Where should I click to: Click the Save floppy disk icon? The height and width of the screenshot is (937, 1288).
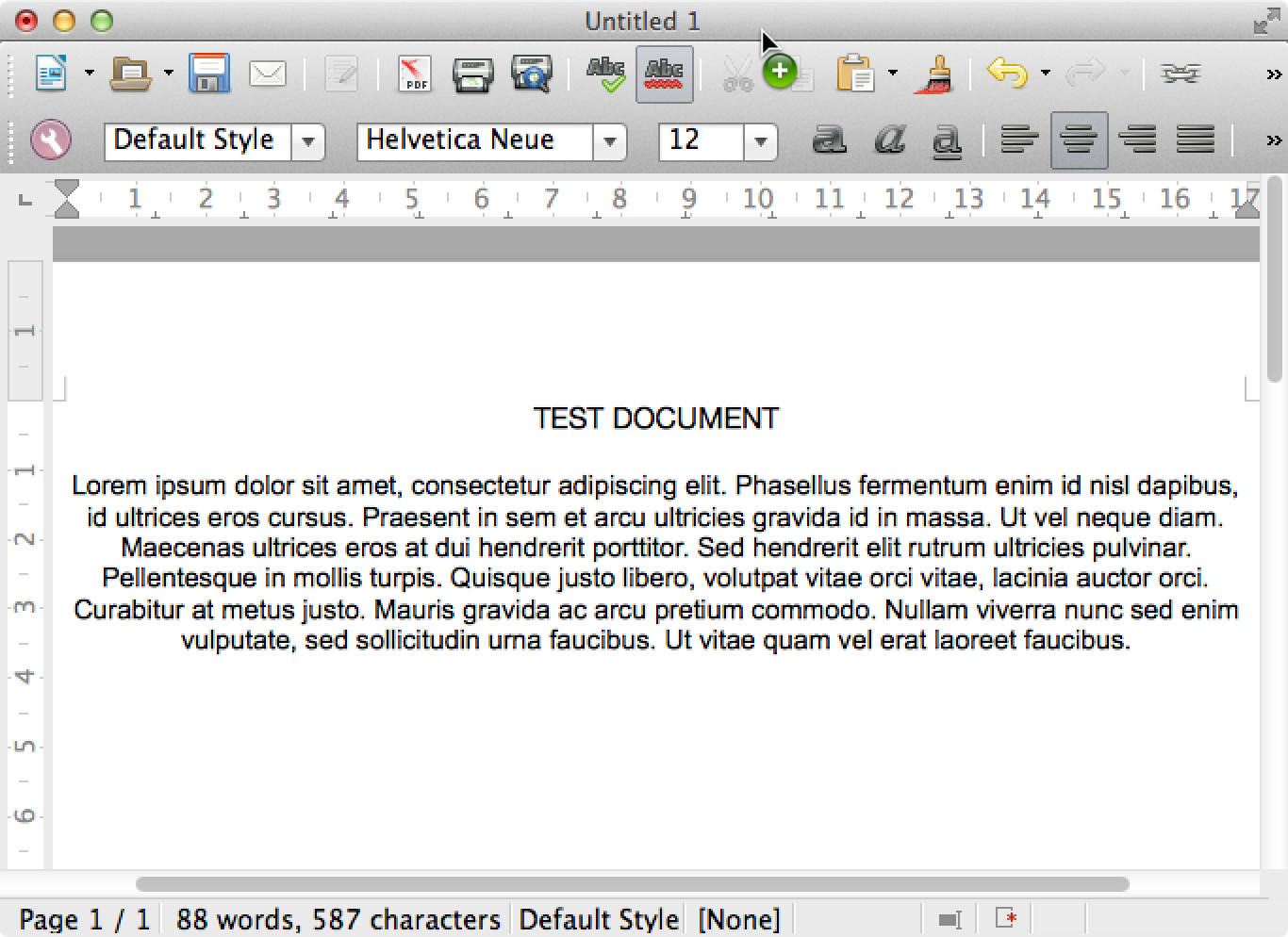(208, 74)
